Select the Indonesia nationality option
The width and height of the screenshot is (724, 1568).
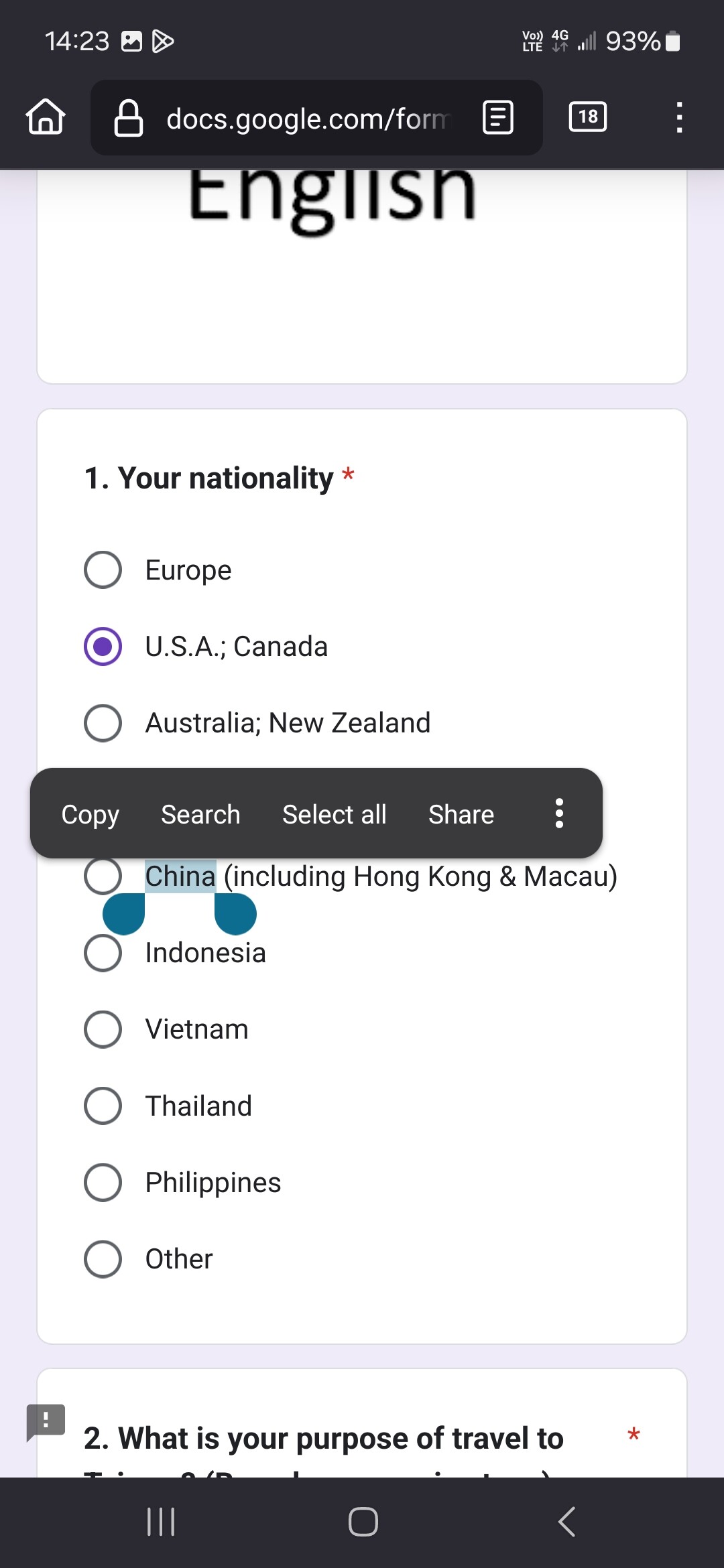tap(103, 953)
